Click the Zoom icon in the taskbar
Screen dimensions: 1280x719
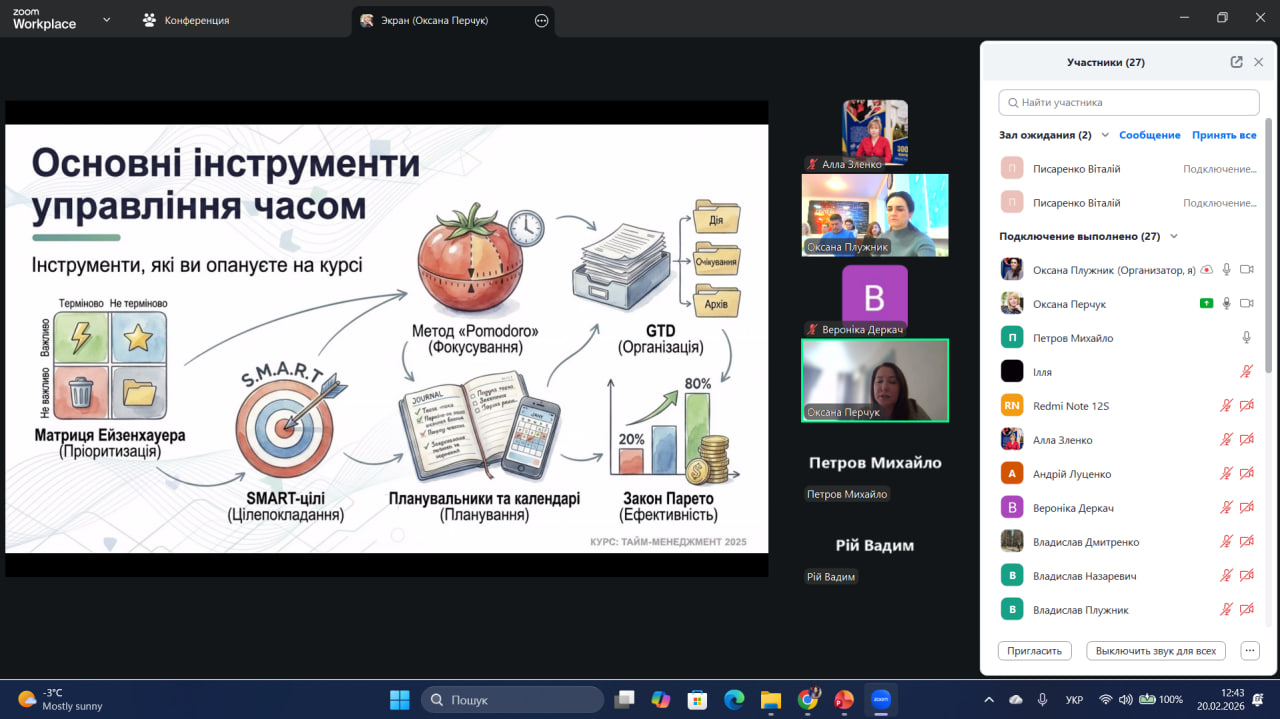click(881, 699)
